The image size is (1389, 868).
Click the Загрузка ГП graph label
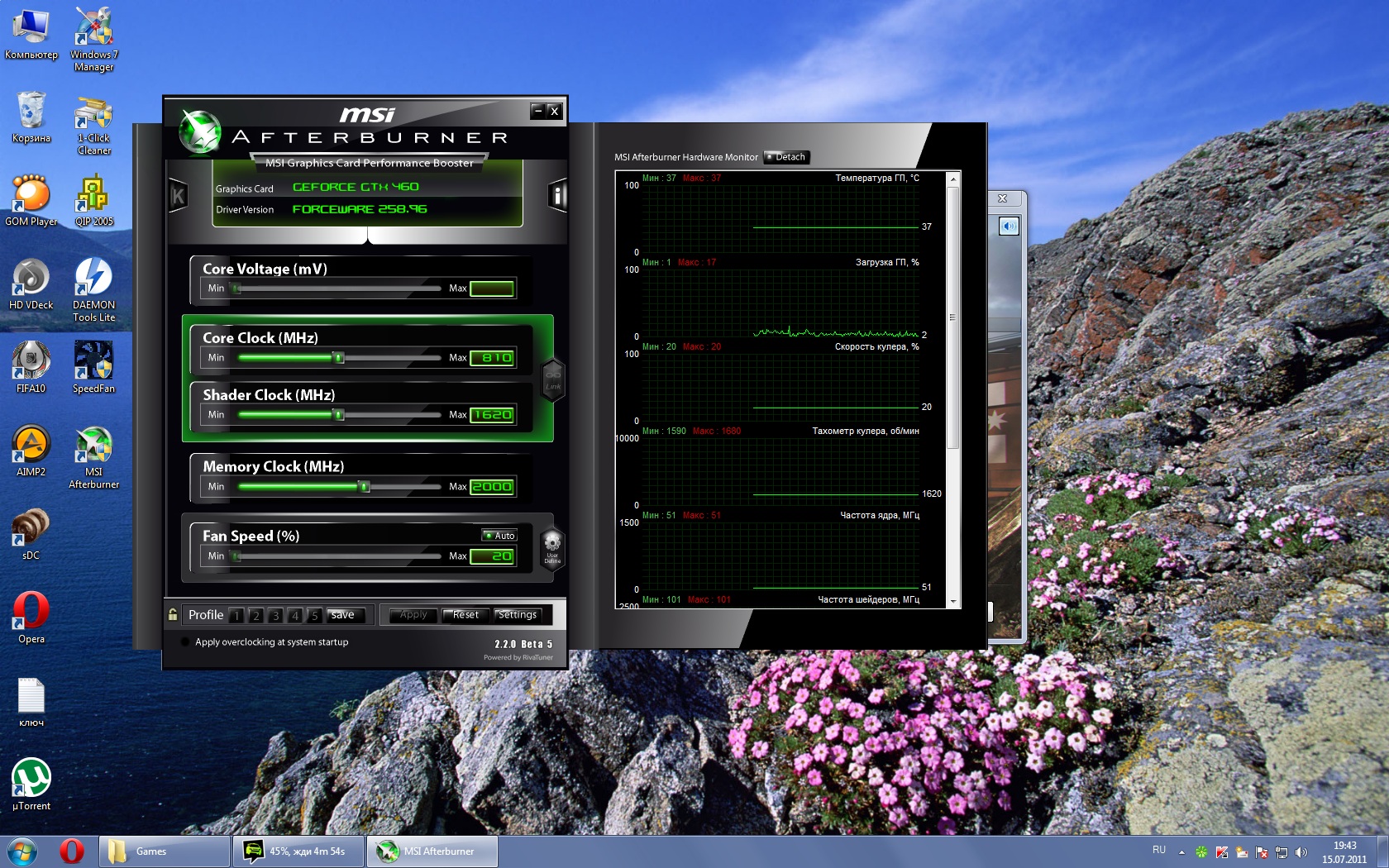pyautogui.click(x=887, y=262)
